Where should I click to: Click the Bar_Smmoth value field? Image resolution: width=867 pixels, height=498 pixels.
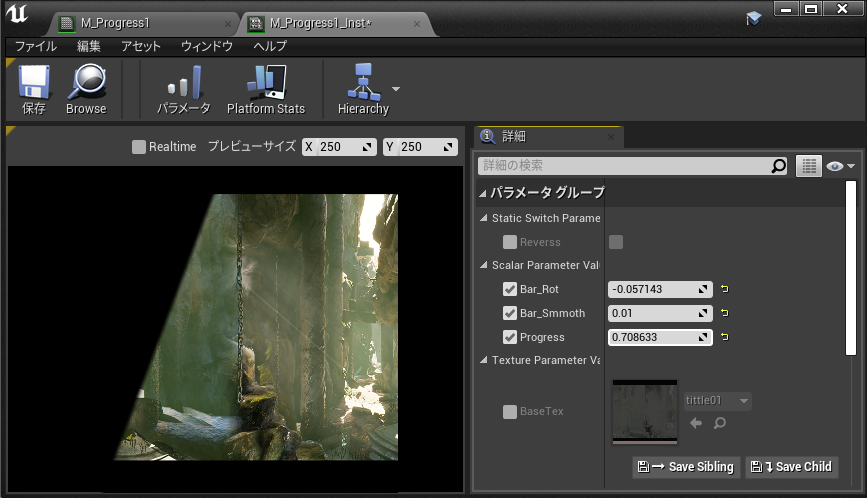tap(660, 313)
